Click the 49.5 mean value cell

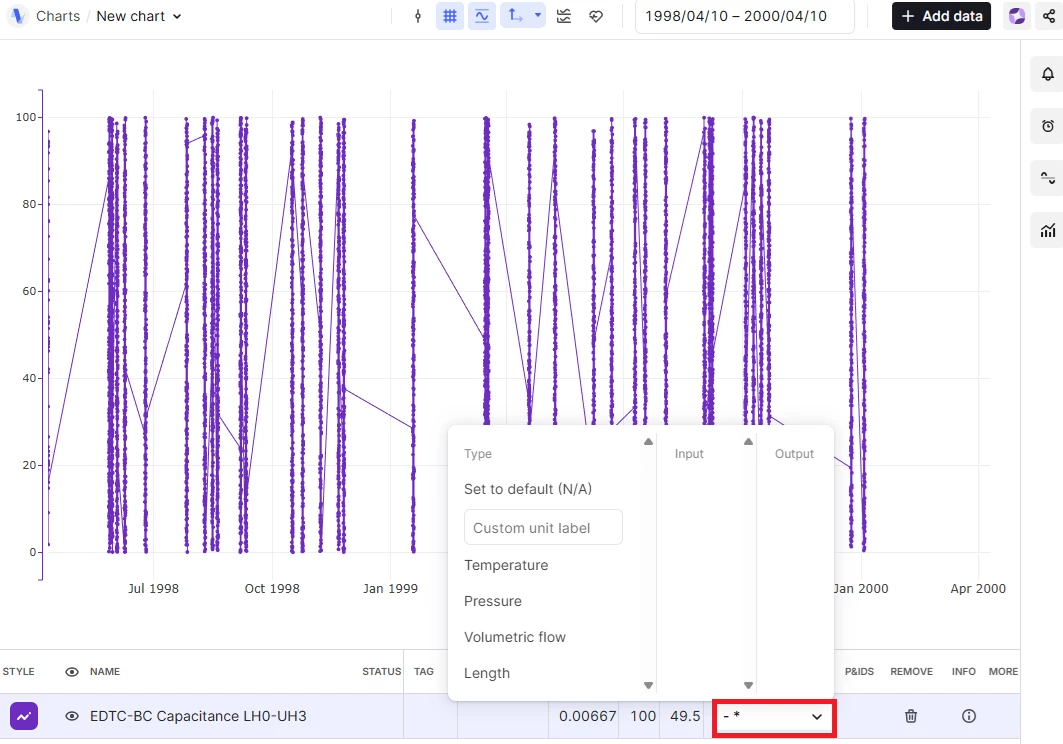[x=685, y=716]
